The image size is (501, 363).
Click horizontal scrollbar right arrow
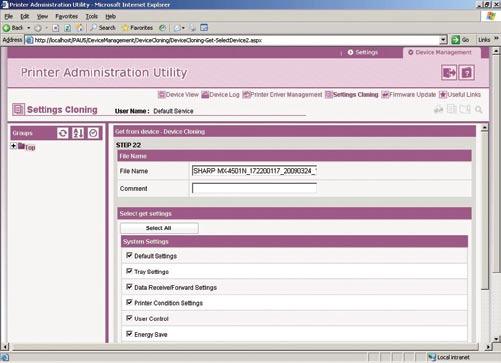(x=488, y=347)
